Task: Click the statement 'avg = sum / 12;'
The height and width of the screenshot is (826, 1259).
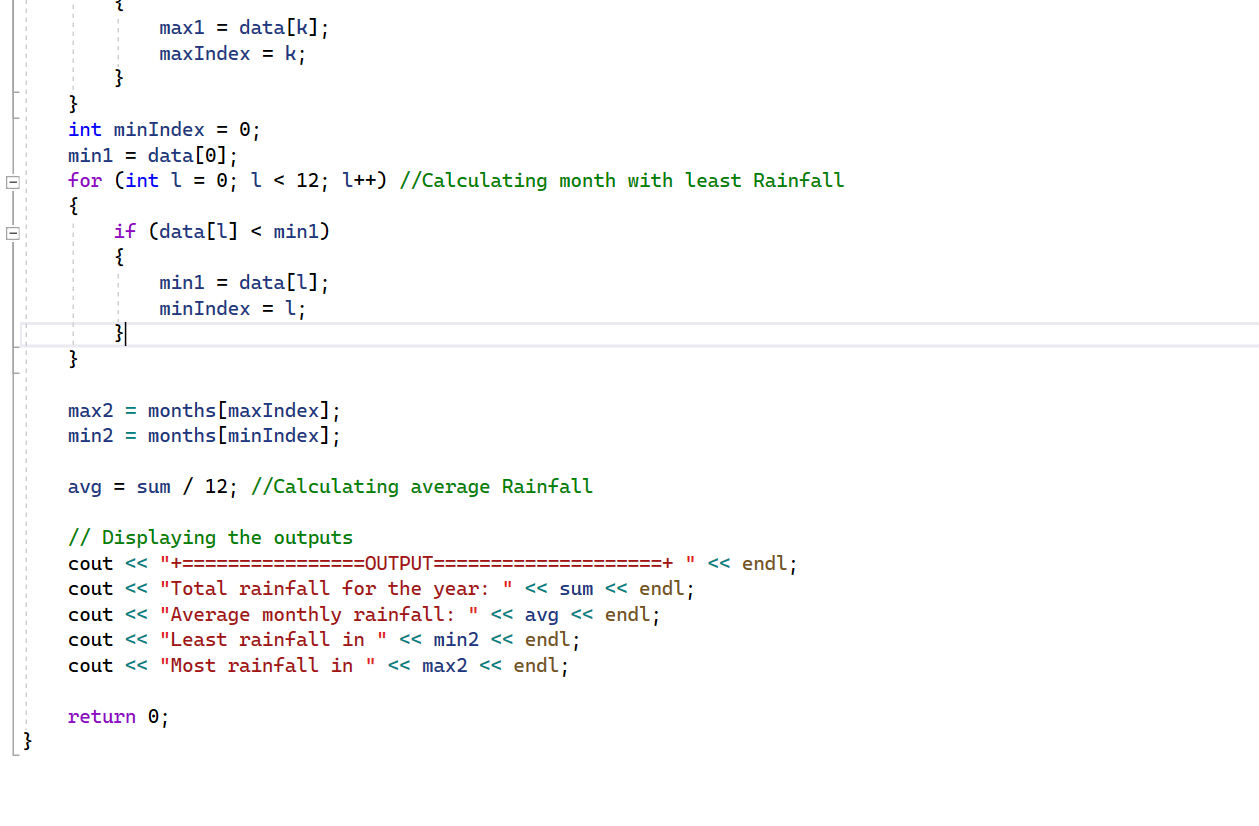Action: point(153,487)
